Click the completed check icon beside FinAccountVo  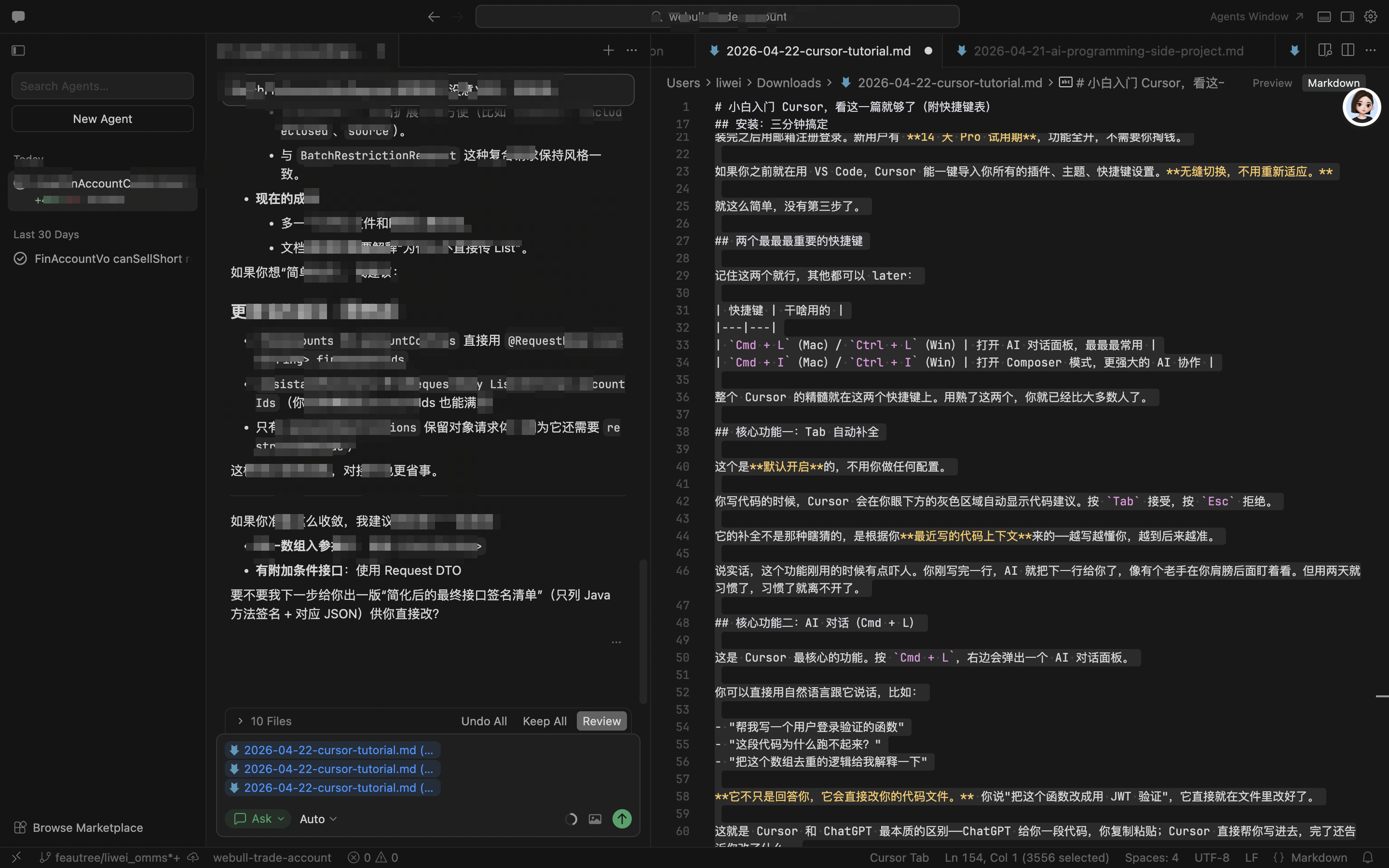pyautogui.click(x=20, y=259)
